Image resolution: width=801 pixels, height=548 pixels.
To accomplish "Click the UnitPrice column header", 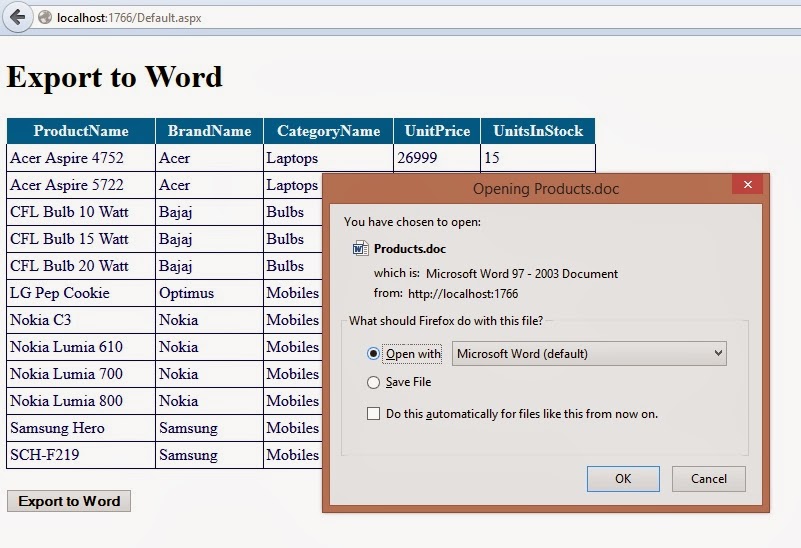I will (437, 131).
